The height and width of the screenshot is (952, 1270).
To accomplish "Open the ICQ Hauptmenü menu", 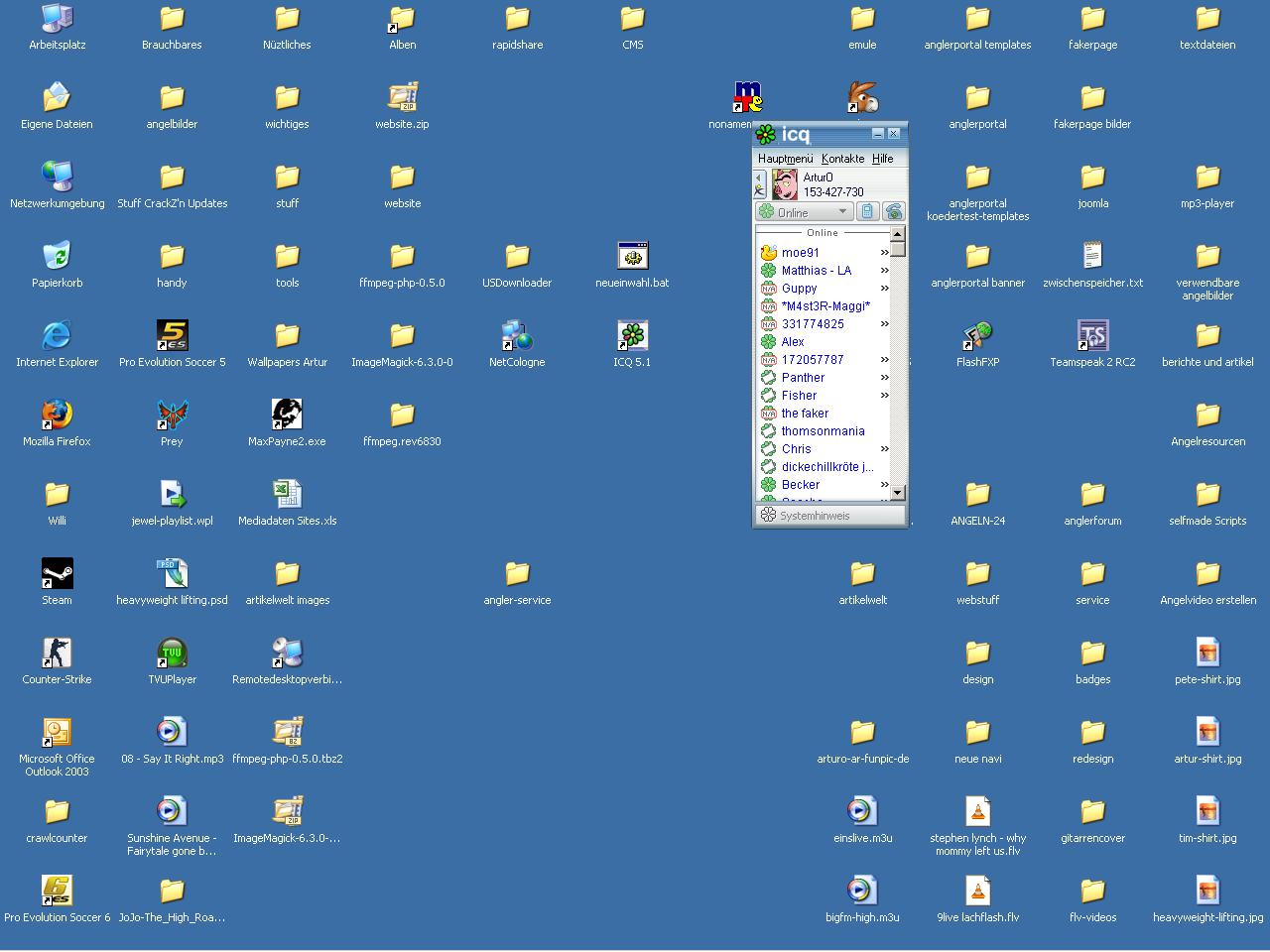I will [785, 159].
